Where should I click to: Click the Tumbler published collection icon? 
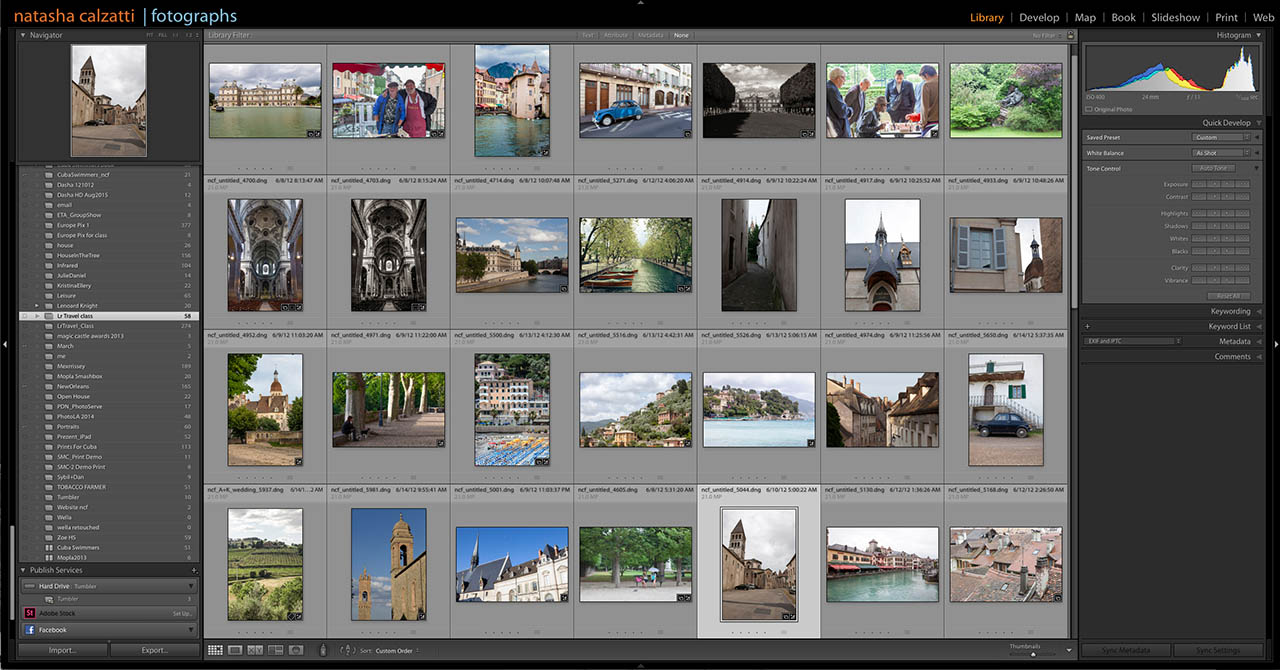(x=48, y=599)
